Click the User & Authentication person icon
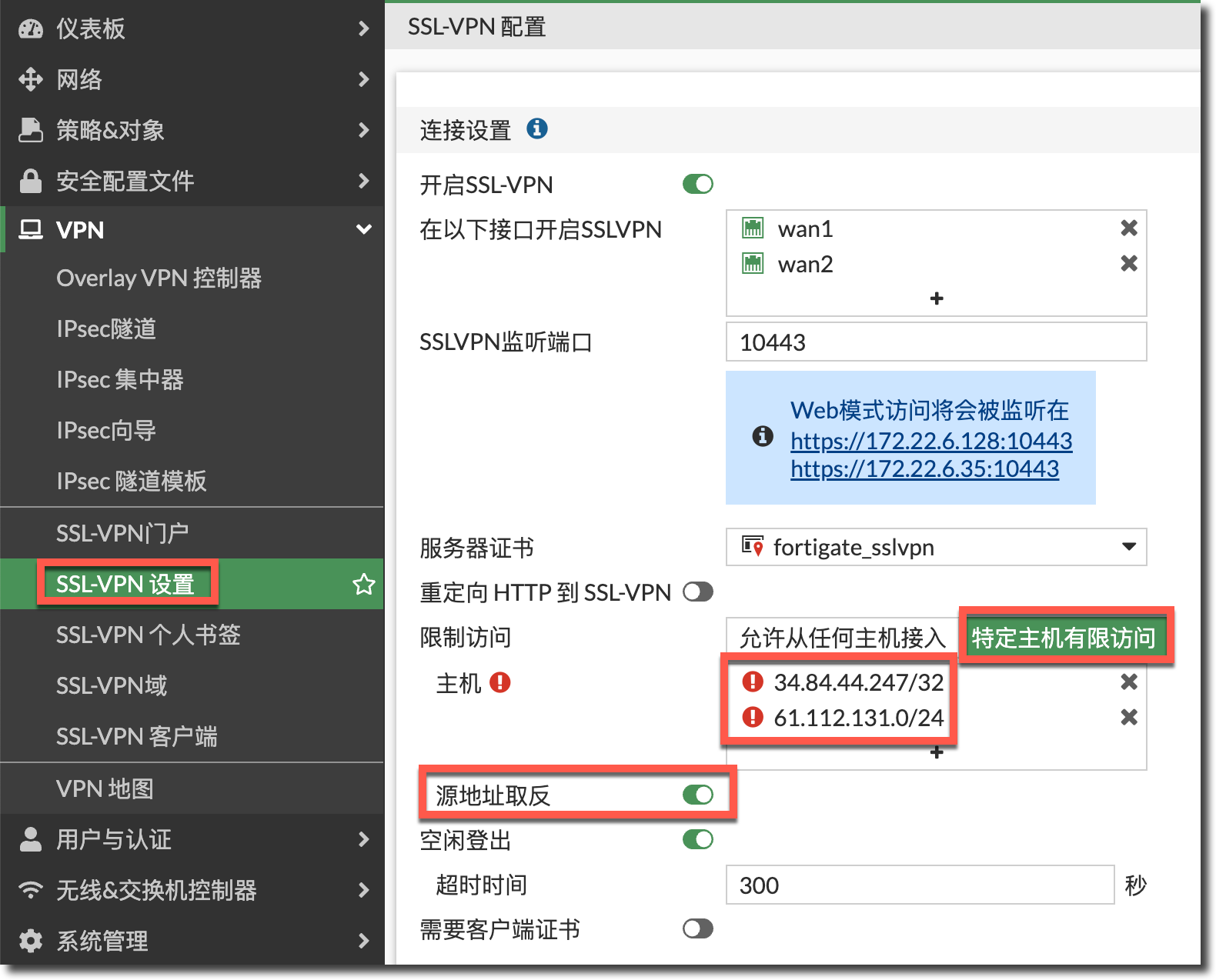1216x980 pixels. click(x=31, y=839)
